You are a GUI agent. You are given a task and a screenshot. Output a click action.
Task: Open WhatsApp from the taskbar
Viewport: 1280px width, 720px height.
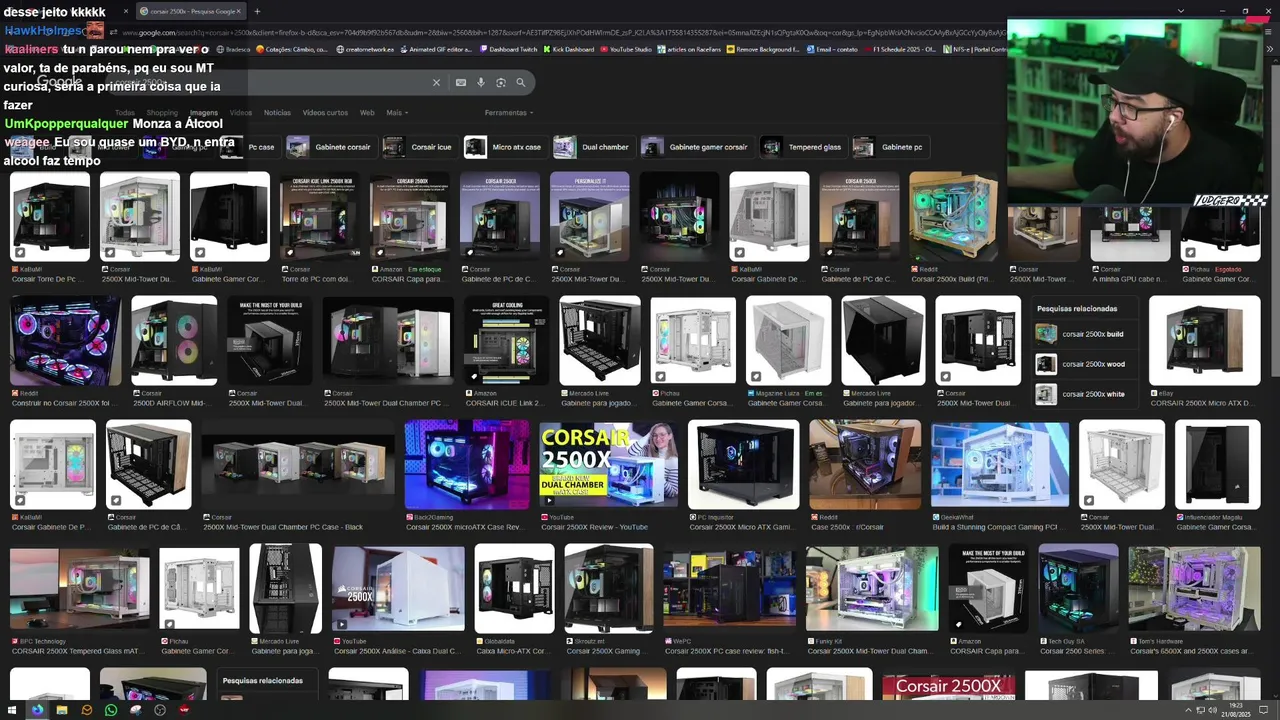tap(111, 710)
